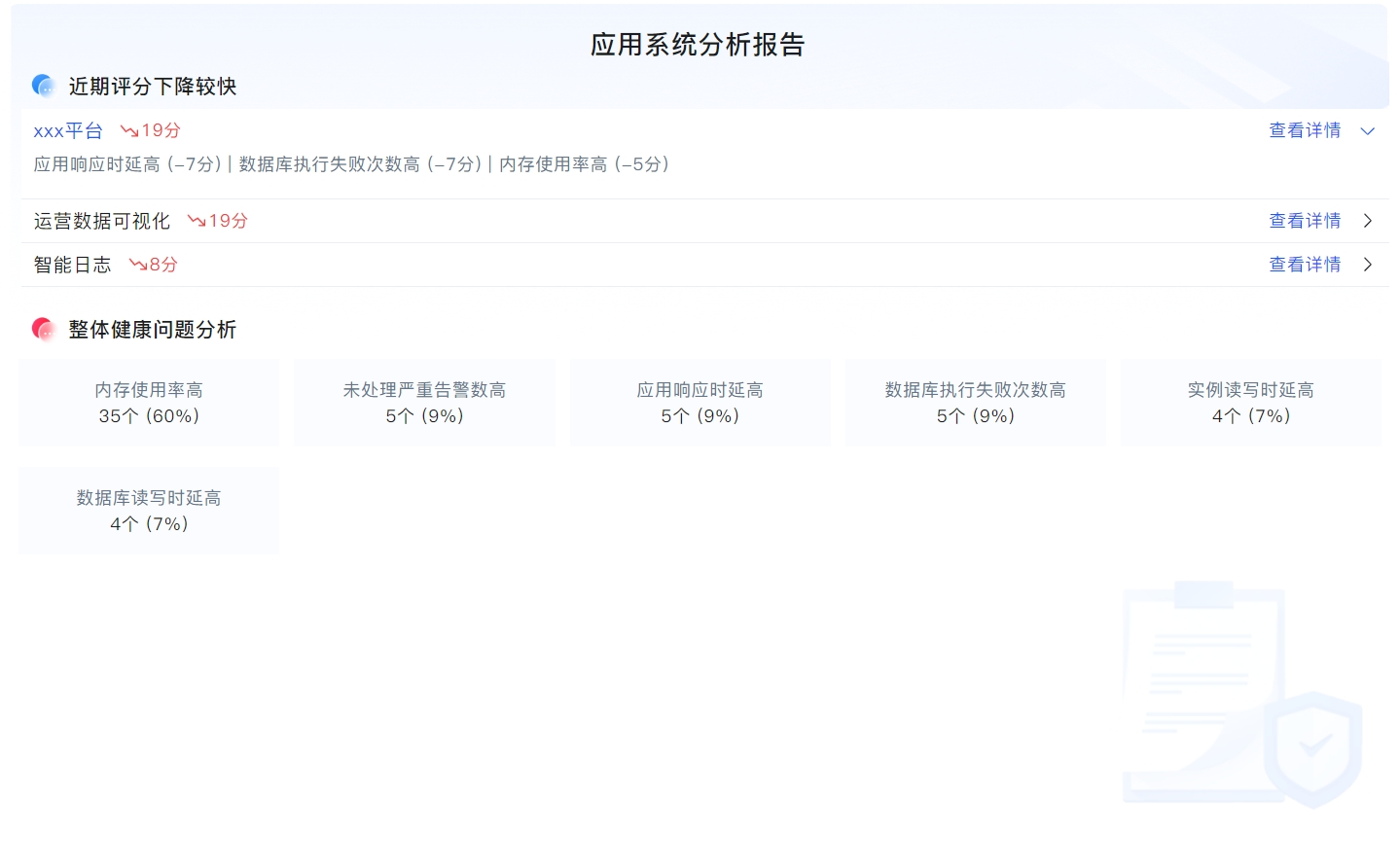Image resolution: width=1400 pixels, height=856 pixels.
Task: Select the 数据库执行失败次数高 card
Action: pyautogui.click(x=975, y=403)
